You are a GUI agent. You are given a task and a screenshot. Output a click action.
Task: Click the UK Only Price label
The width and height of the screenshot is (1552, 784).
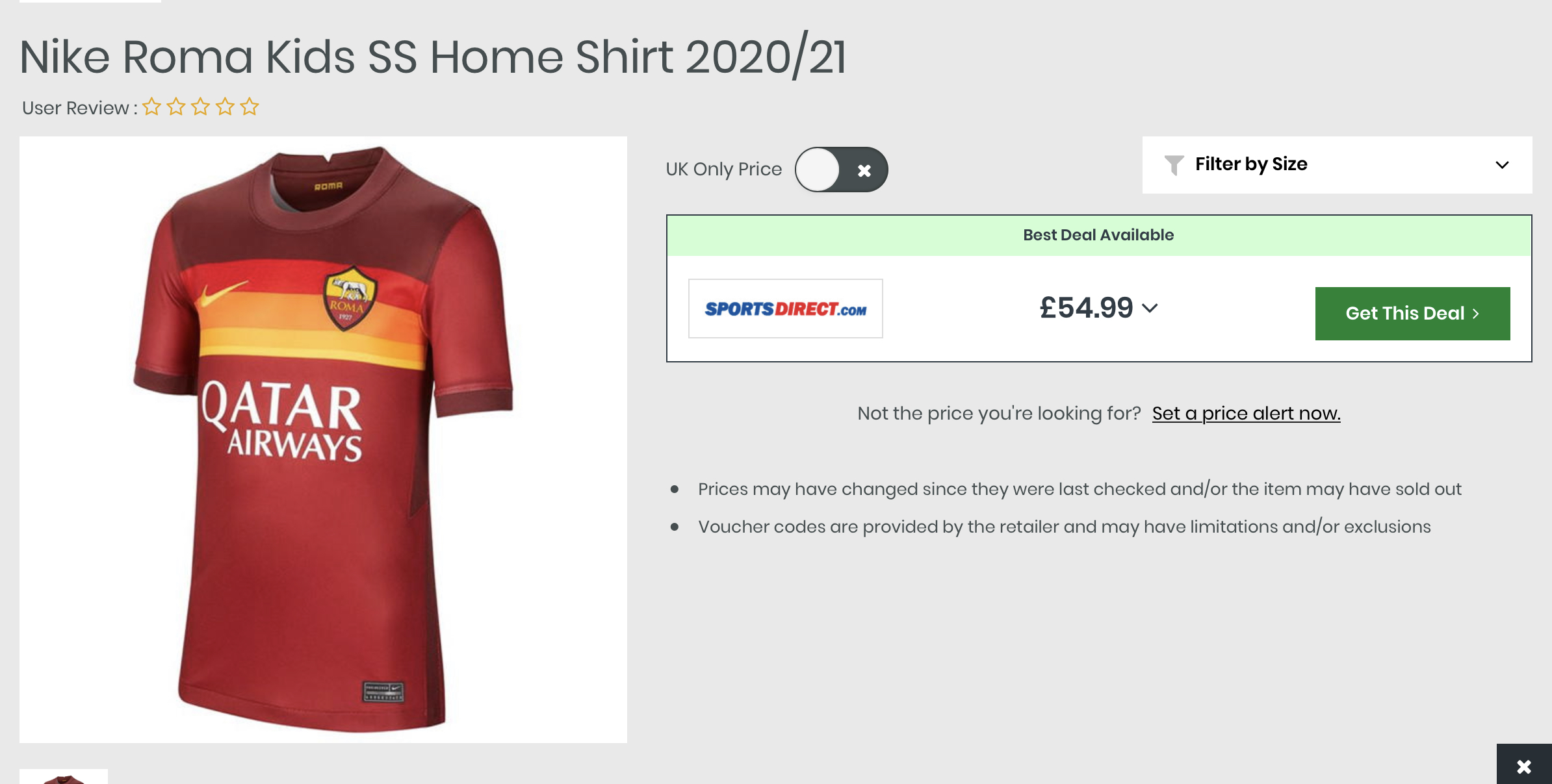click(723, 169)
